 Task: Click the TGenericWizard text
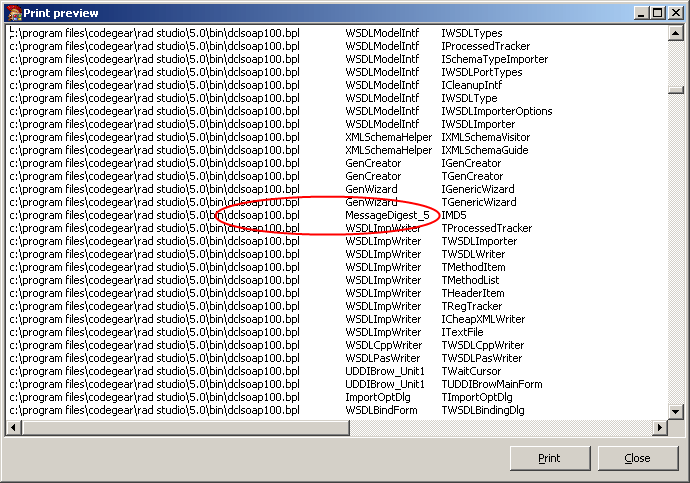[x=479, y=202]
